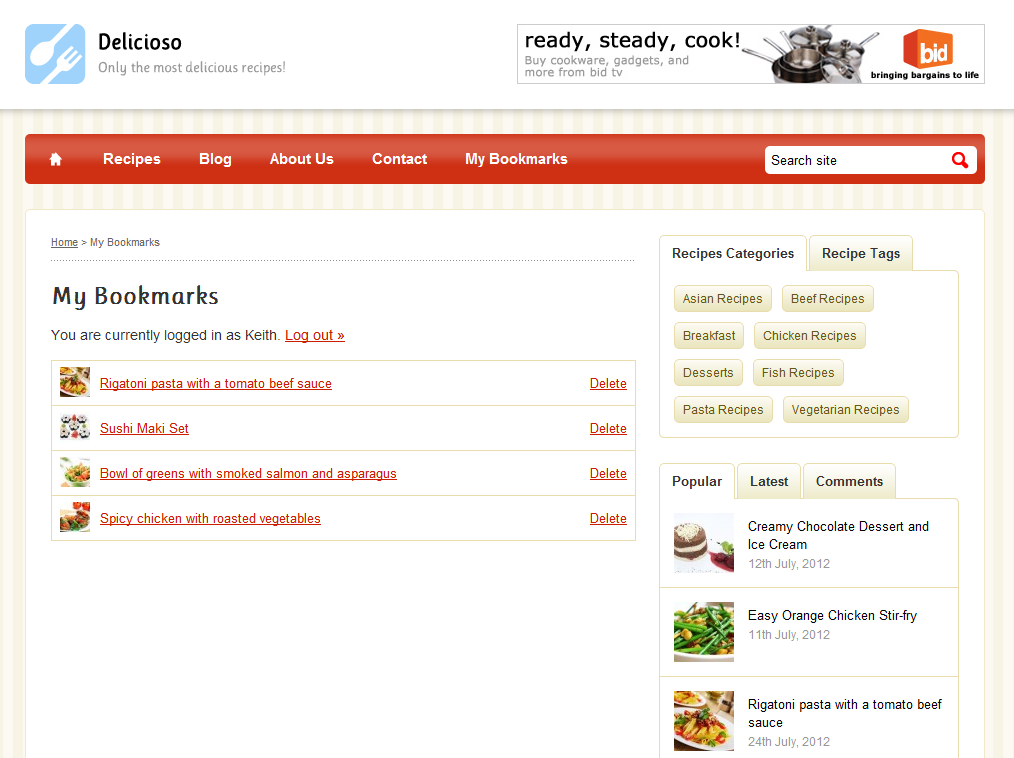The height and width of the screenshot is (758, 1014).
Task: Select the Comments tab
Action: (849, 481)
